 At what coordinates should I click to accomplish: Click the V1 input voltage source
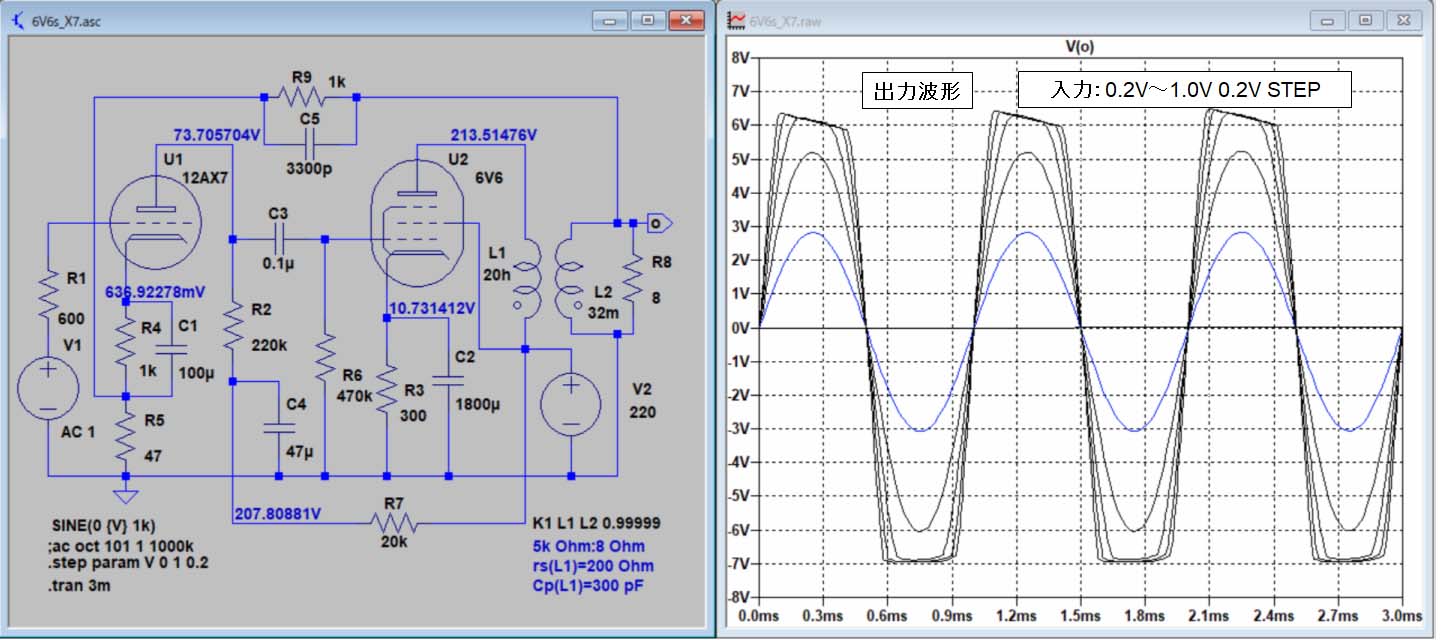pos(47,388)
